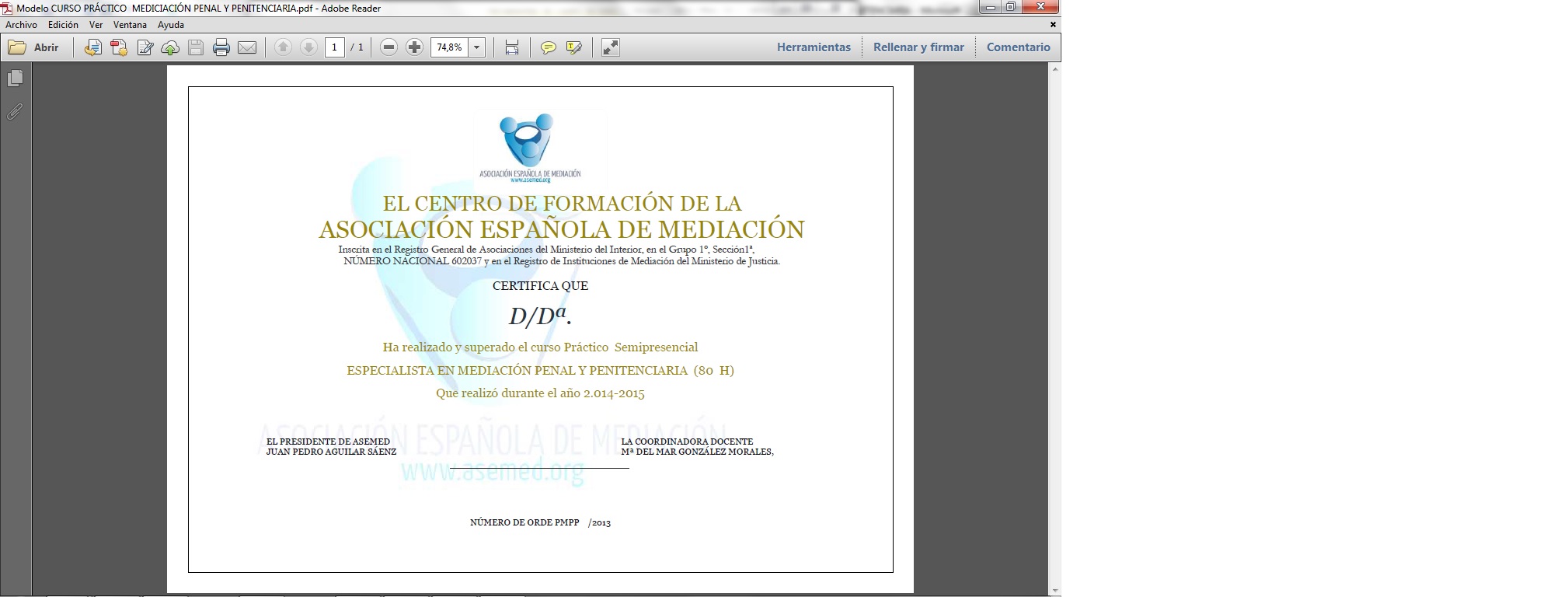Open the zoom level dropdown arrow

coord(477,47)
